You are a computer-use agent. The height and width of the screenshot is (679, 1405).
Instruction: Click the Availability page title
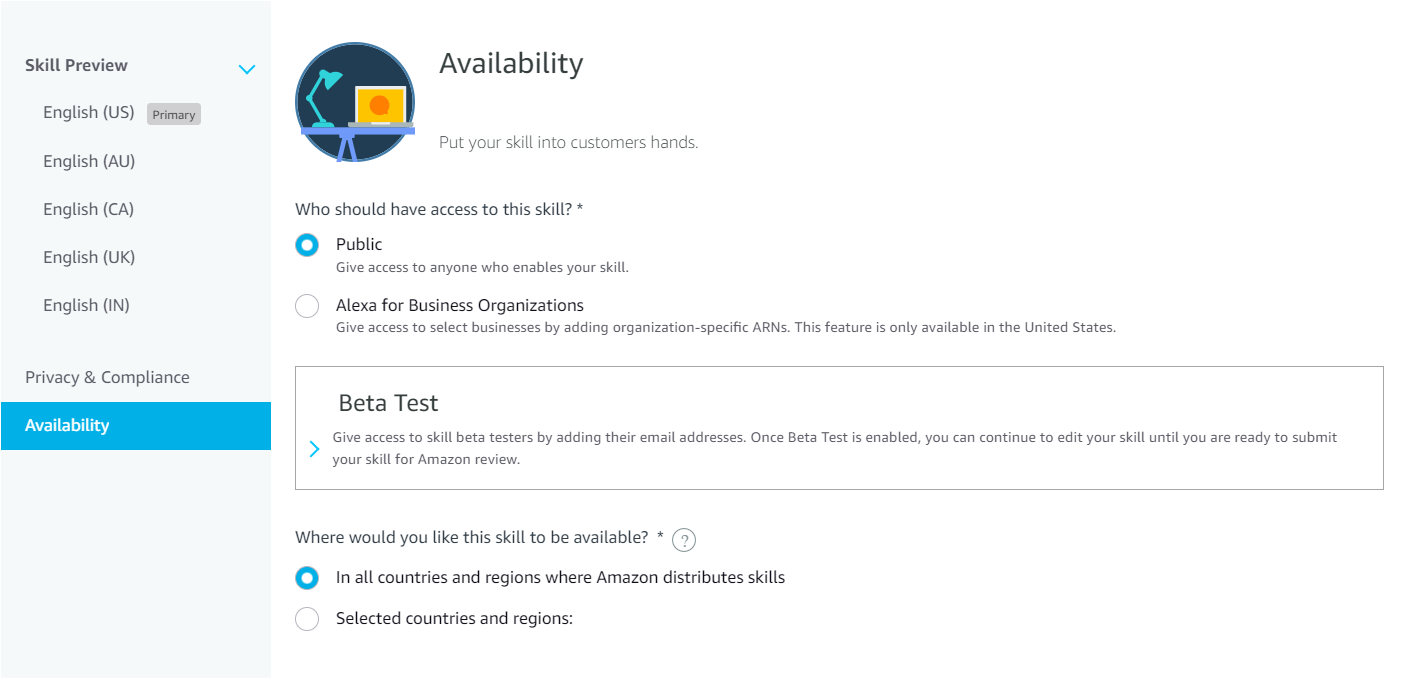tap(511, 63)
